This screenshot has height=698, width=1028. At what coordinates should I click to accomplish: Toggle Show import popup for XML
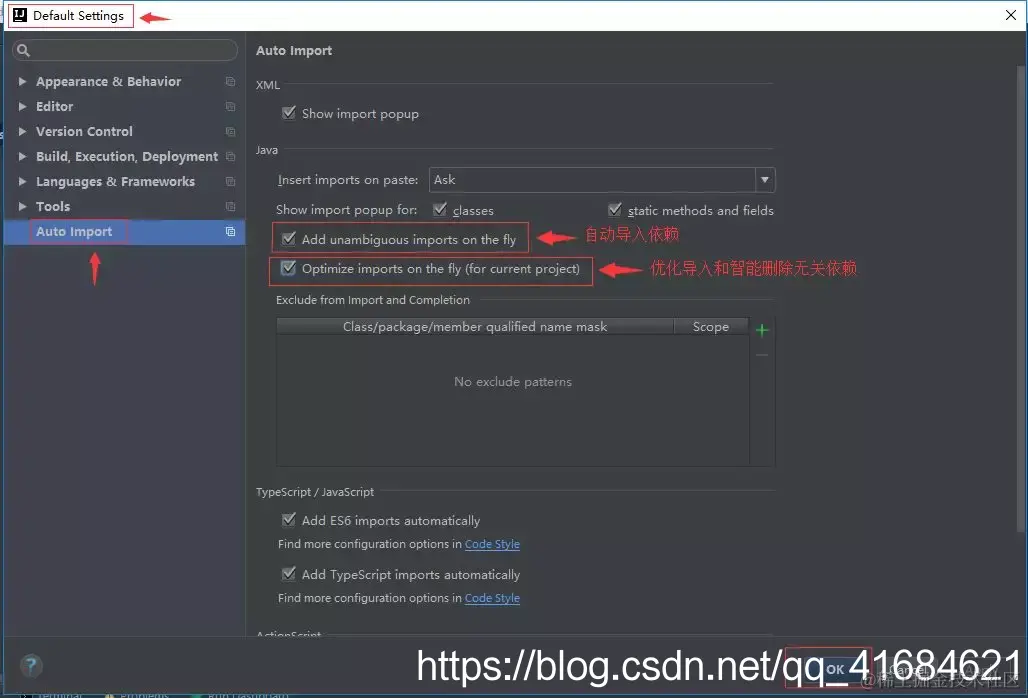[288, 113]
